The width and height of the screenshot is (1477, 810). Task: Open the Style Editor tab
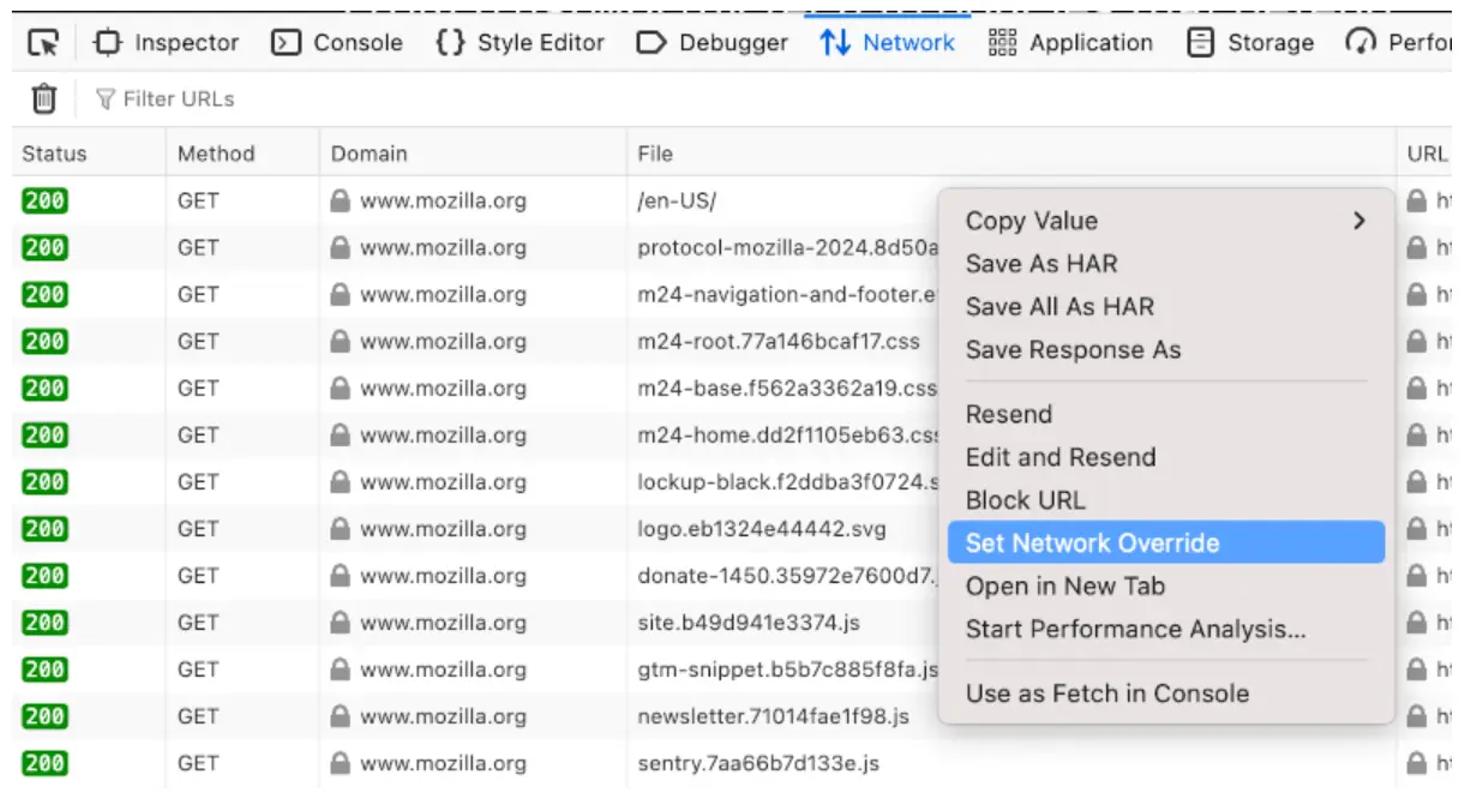(x=520, y=43)
